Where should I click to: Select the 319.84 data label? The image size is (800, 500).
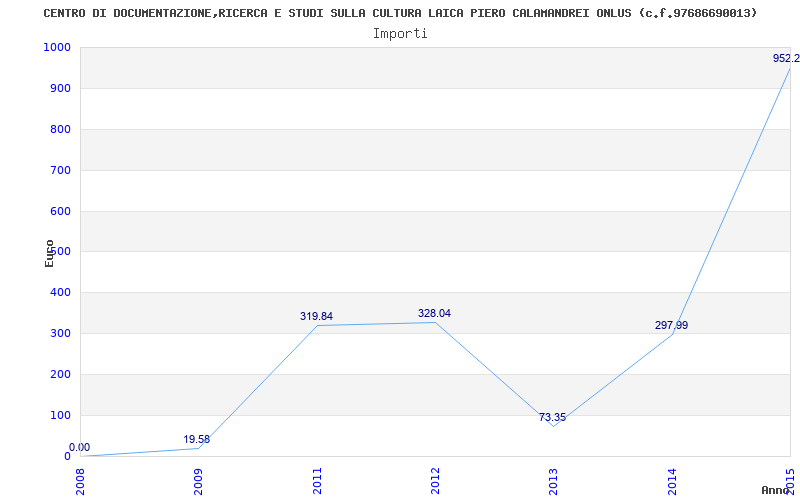pyautogui.click(x=316, y=316)
